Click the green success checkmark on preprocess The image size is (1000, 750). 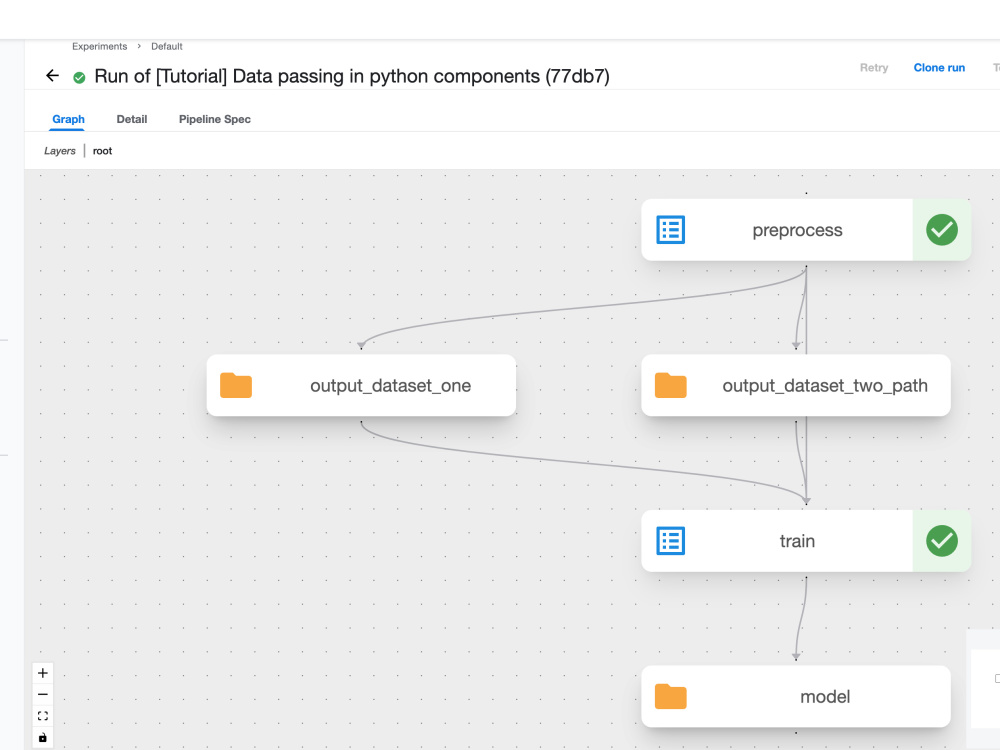coord(941,229)
